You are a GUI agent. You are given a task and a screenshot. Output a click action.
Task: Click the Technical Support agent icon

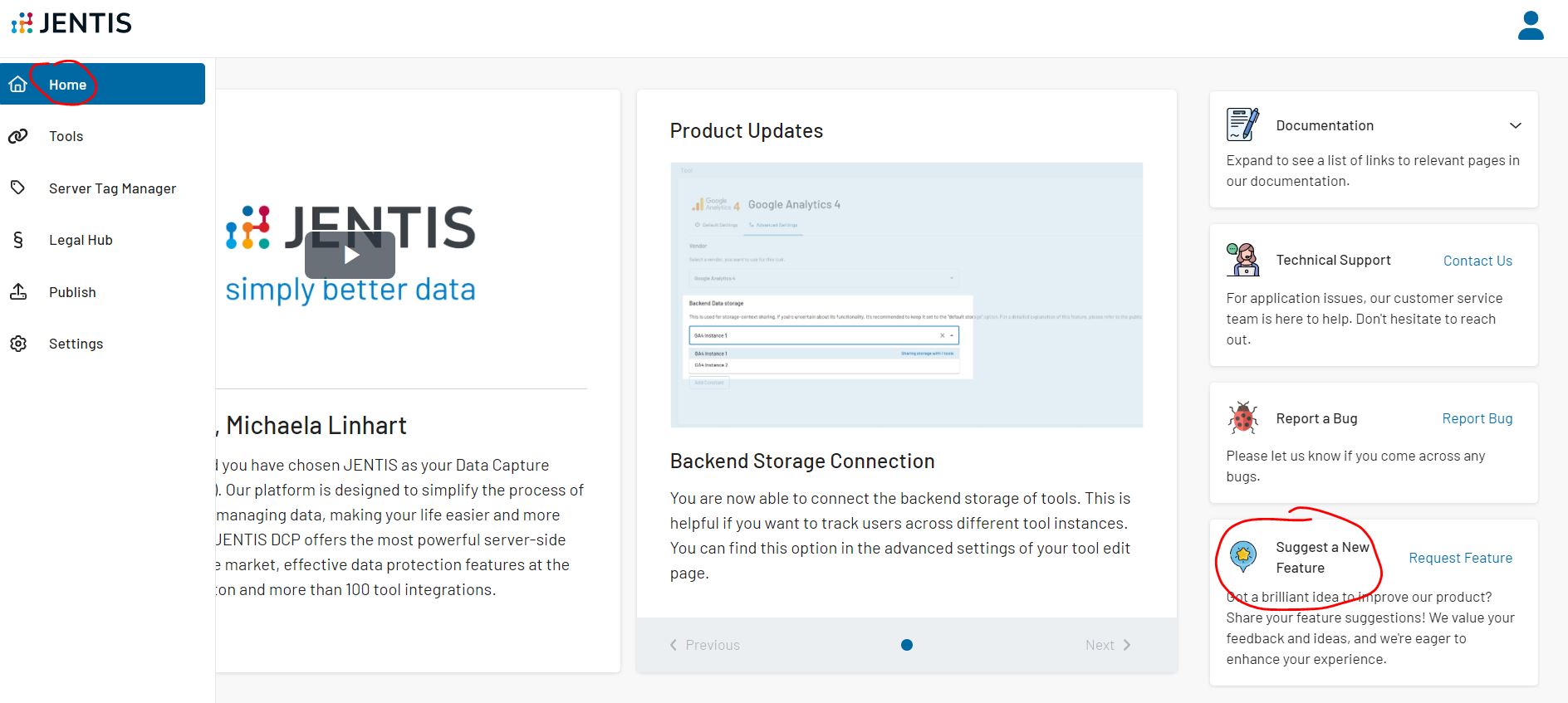1242,260
